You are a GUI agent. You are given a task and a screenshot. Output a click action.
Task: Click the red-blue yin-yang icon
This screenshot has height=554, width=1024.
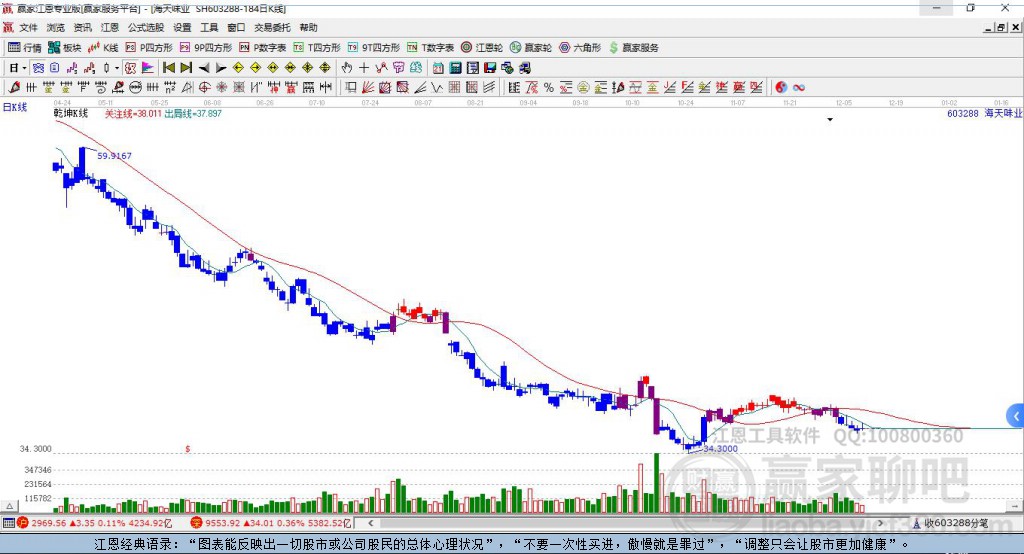point(781,88)
